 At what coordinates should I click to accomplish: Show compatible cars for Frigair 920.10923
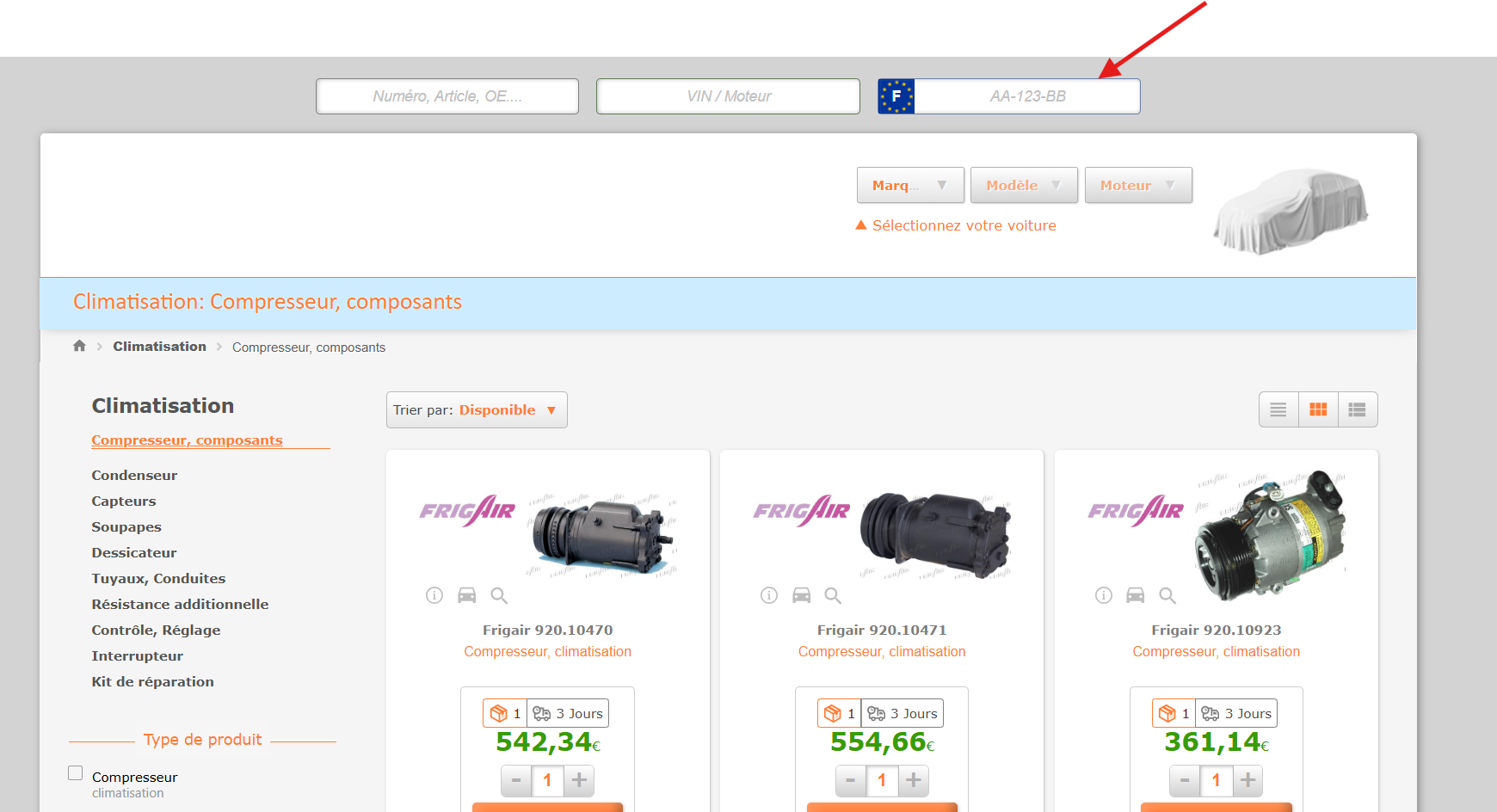point(1136,595)
